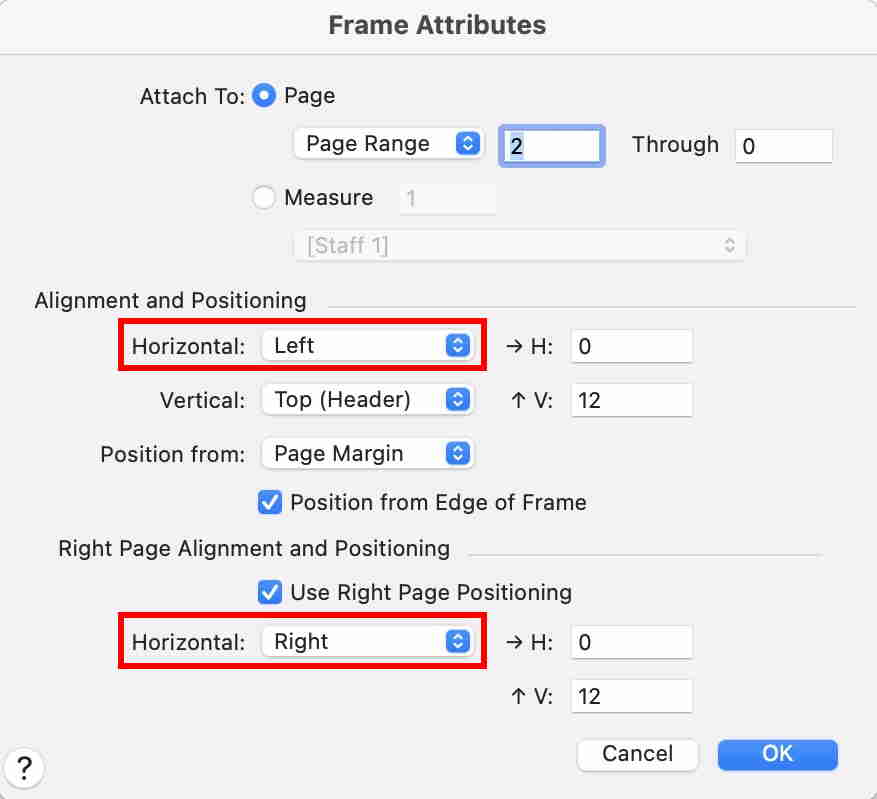
Task: Click the Staff 1 dropdown
Action: pyautogui.click(x=520, y=245)
